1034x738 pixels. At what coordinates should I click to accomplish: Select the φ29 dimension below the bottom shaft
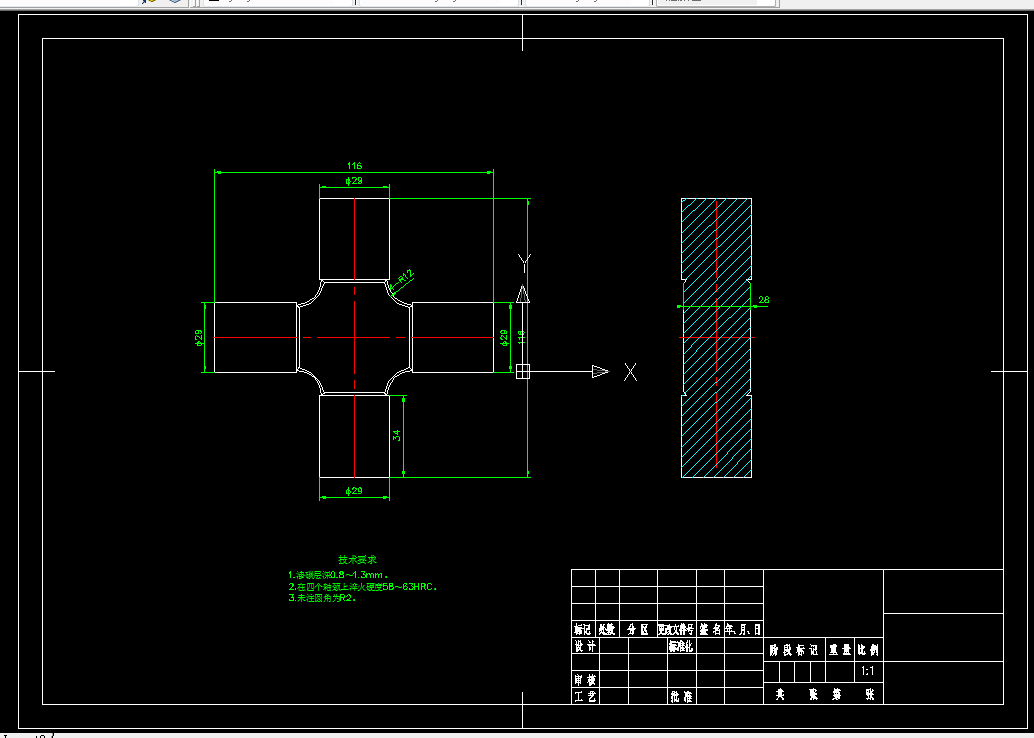[x=354, y=491]
